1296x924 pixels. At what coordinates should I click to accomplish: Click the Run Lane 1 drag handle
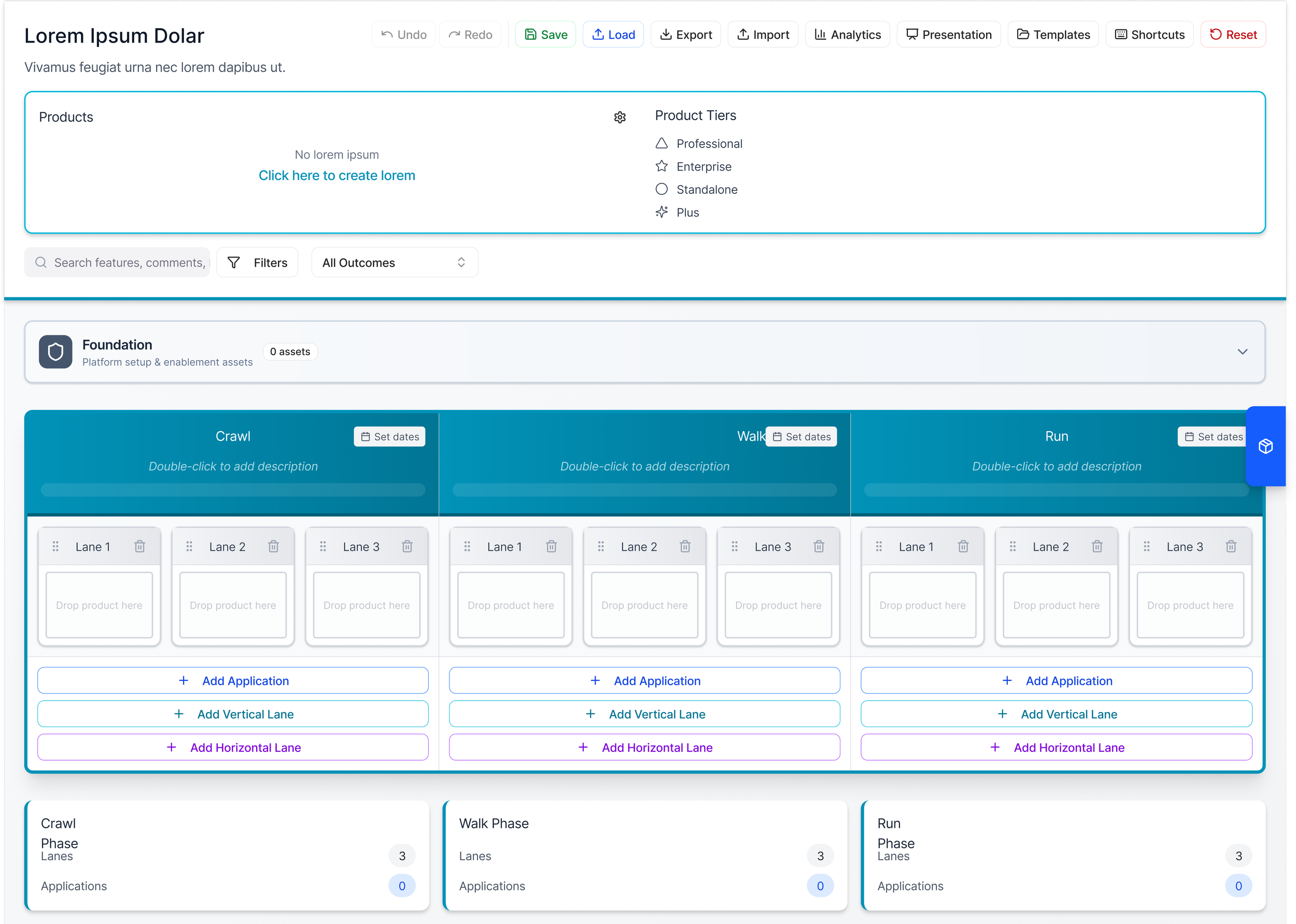click(879, 547)
